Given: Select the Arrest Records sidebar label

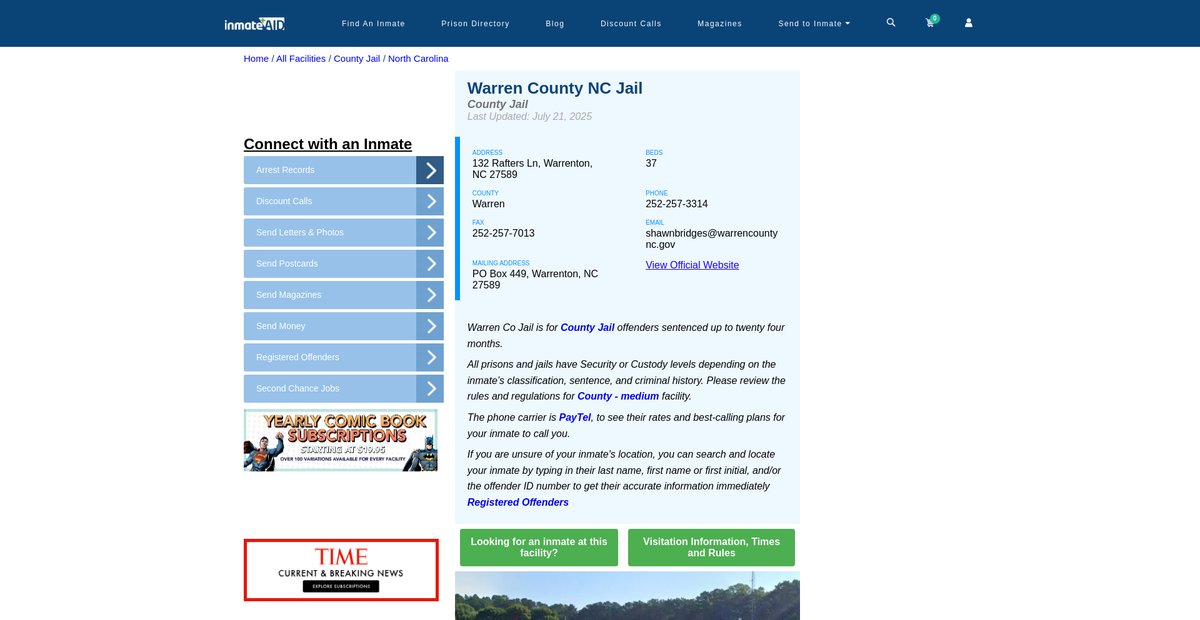Looking at the screenshot, I should point(285,170).
